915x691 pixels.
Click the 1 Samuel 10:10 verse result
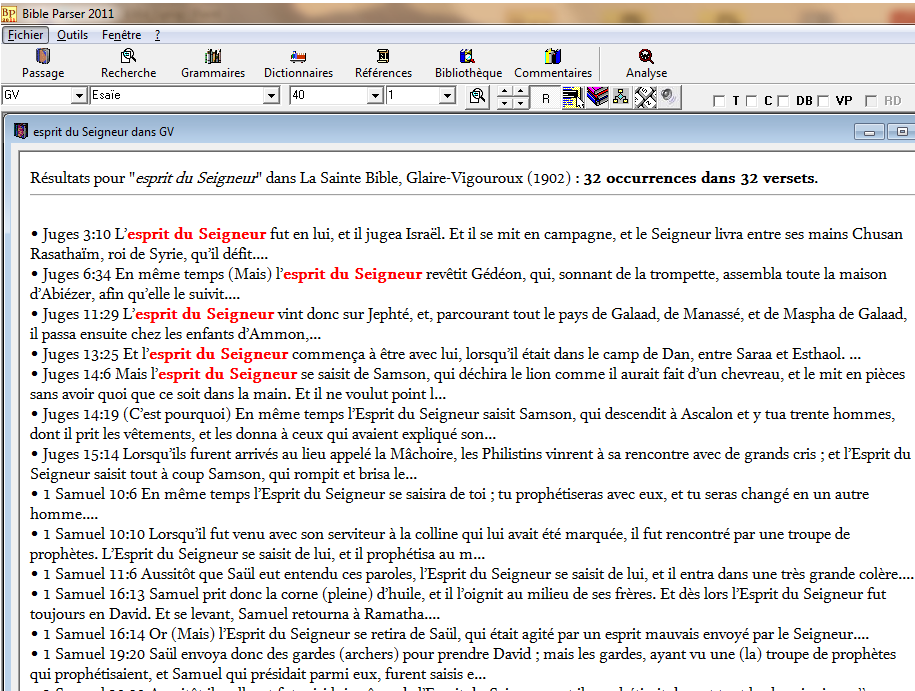click(x=441, y=543)
